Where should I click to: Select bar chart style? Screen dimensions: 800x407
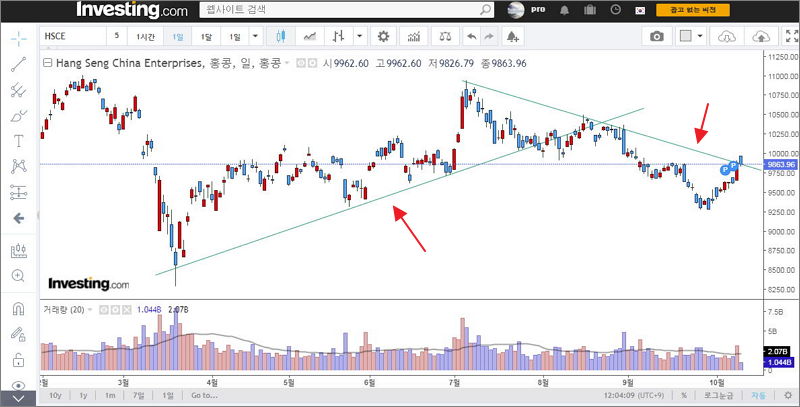click(338, 36)
